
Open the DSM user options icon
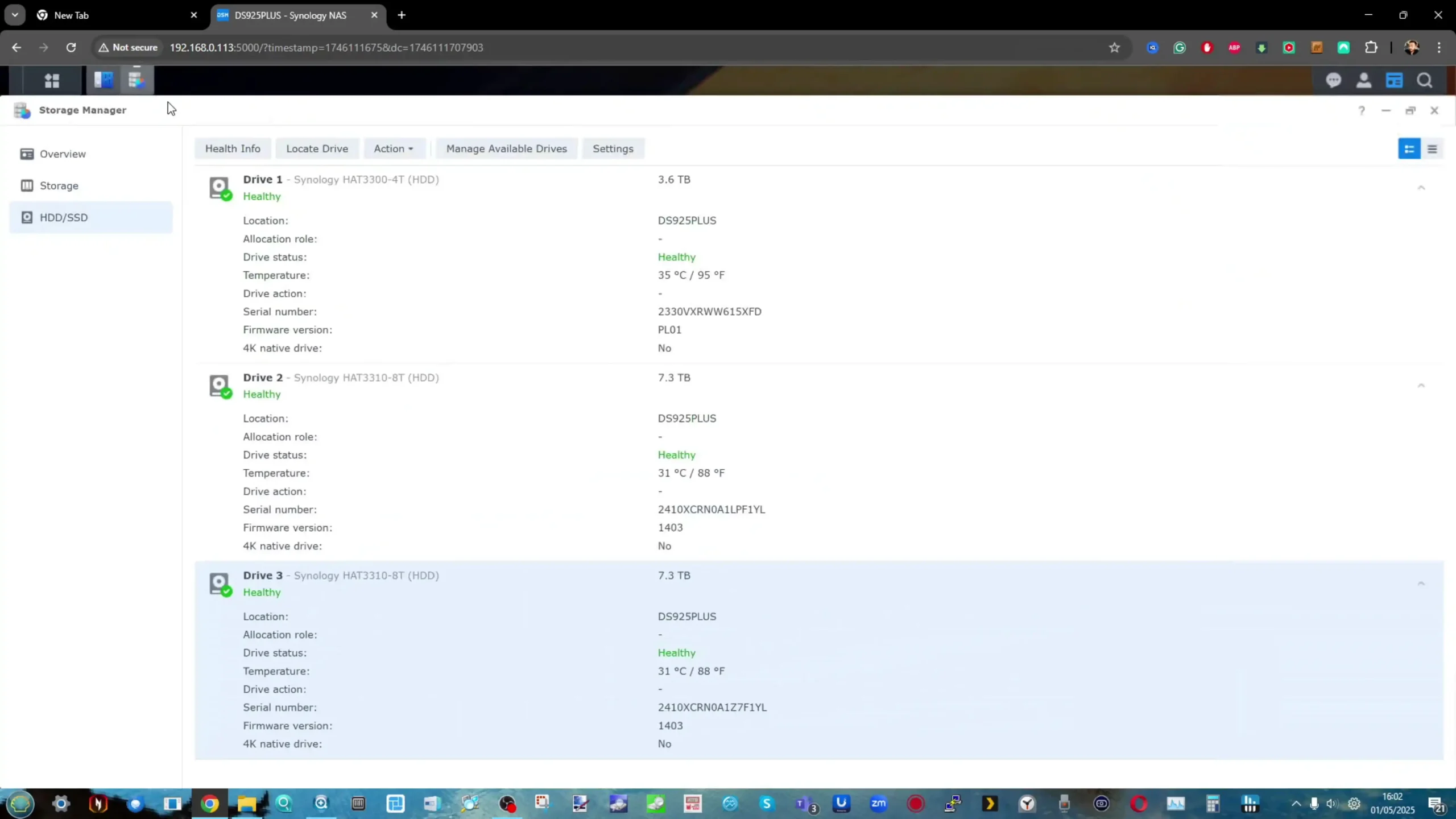(1364, 80)
